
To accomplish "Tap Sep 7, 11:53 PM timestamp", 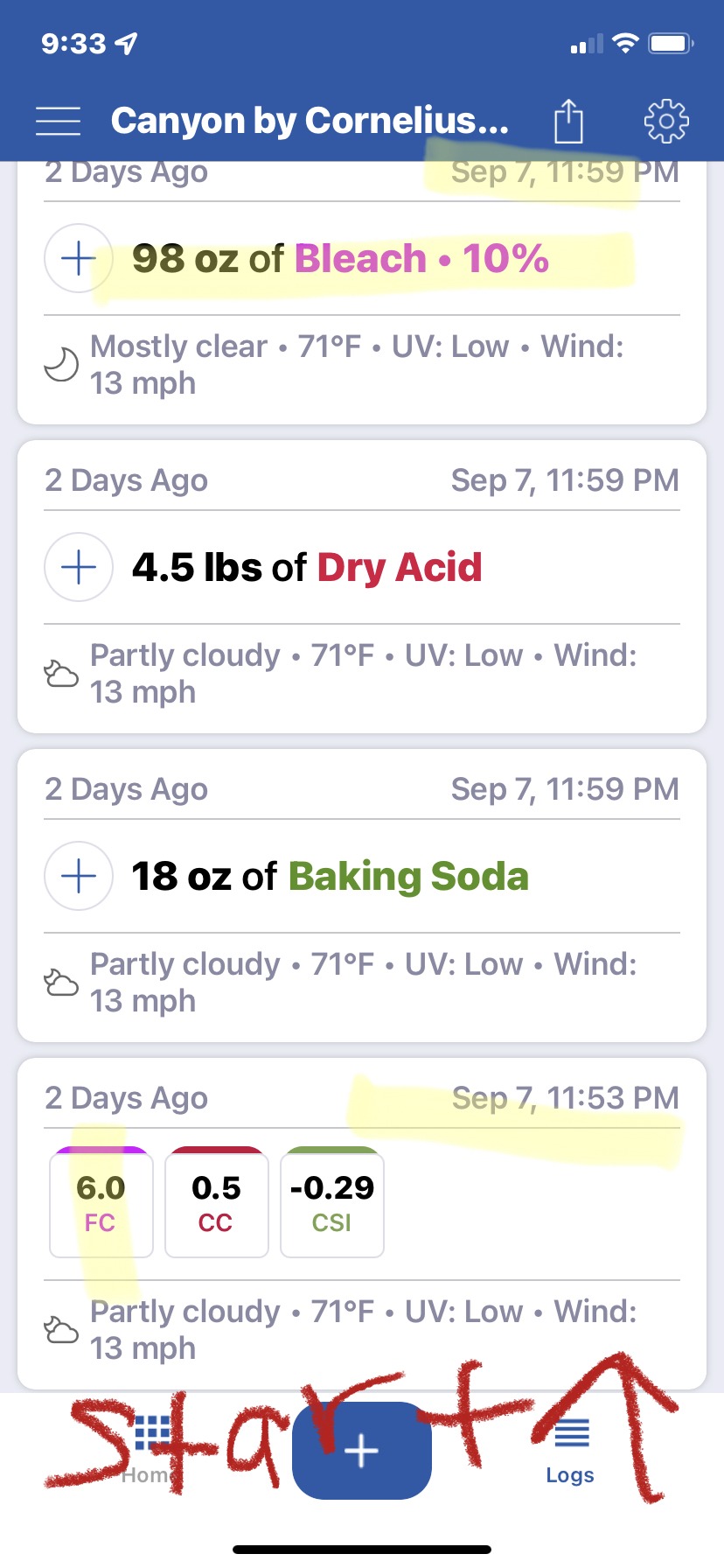I will pos(565,1098).
